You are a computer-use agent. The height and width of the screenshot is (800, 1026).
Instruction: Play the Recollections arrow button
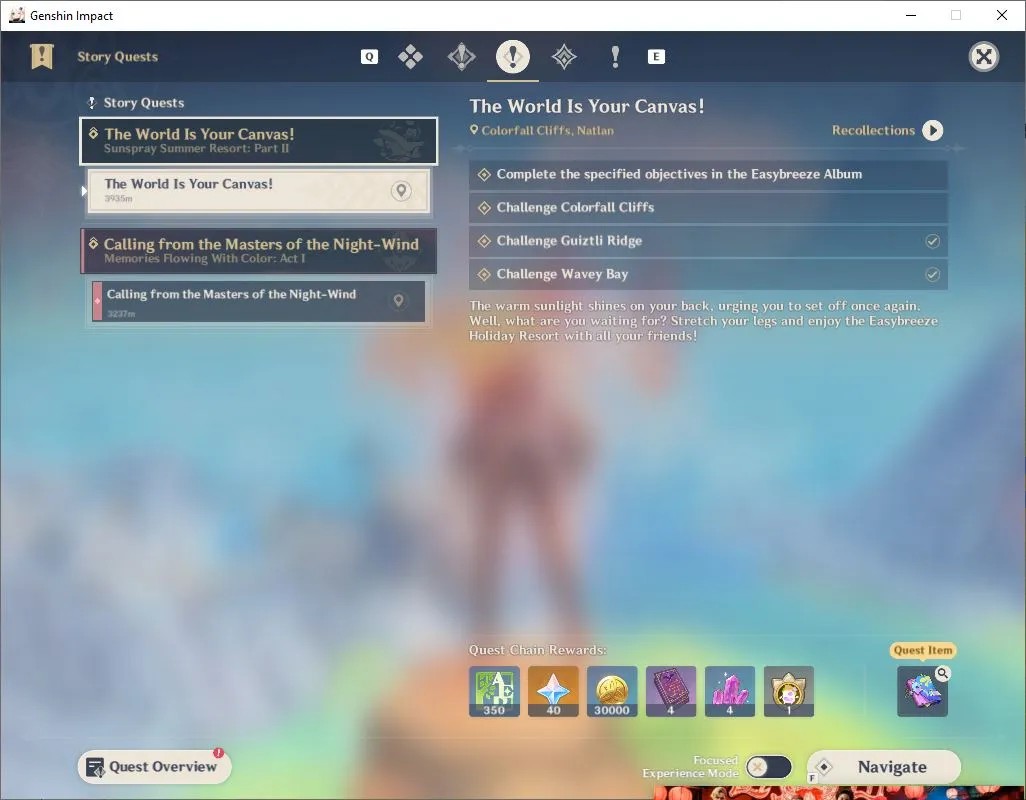tap(932, 130)
